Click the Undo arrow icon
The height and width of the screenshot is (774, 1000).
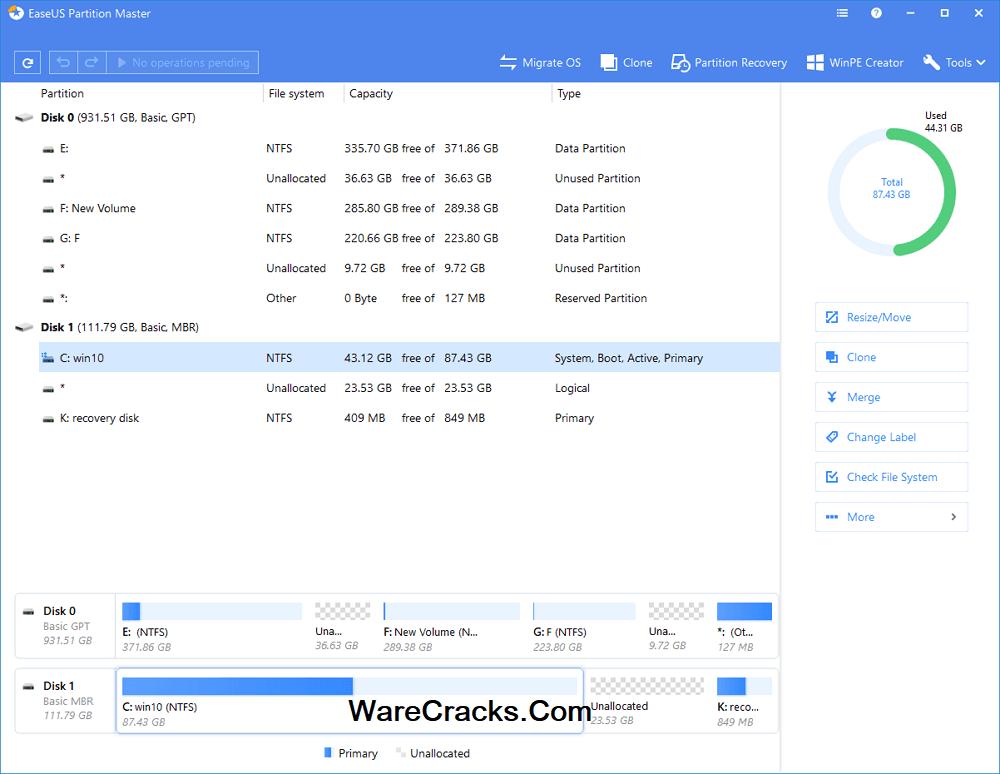point(64,62)
